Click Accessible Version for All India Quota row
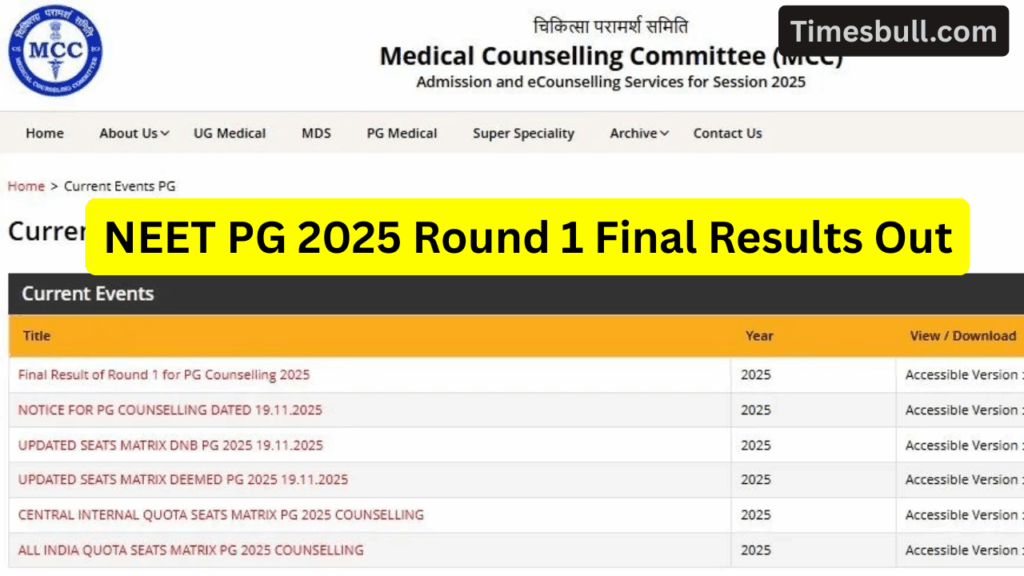 (961, 550)
